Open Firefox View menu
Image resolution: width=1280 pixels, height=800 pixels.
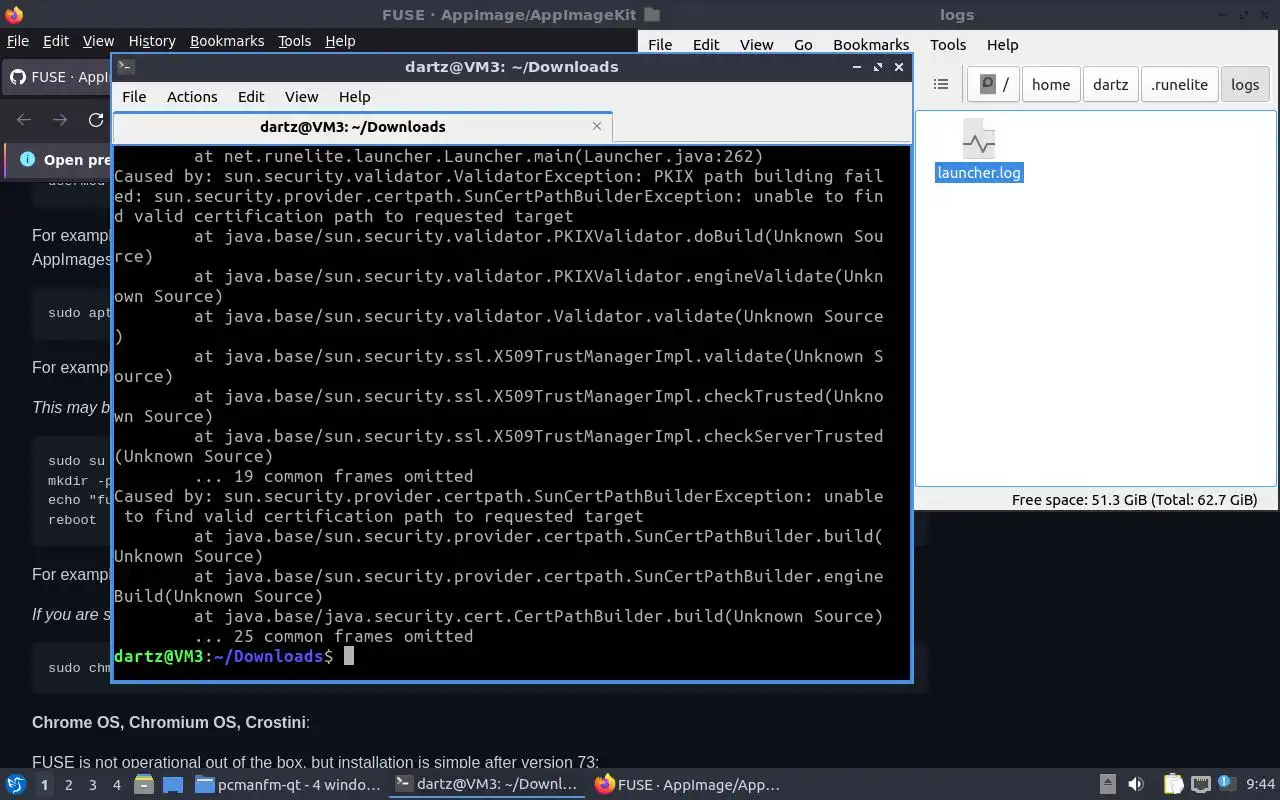tap(98, 41)
